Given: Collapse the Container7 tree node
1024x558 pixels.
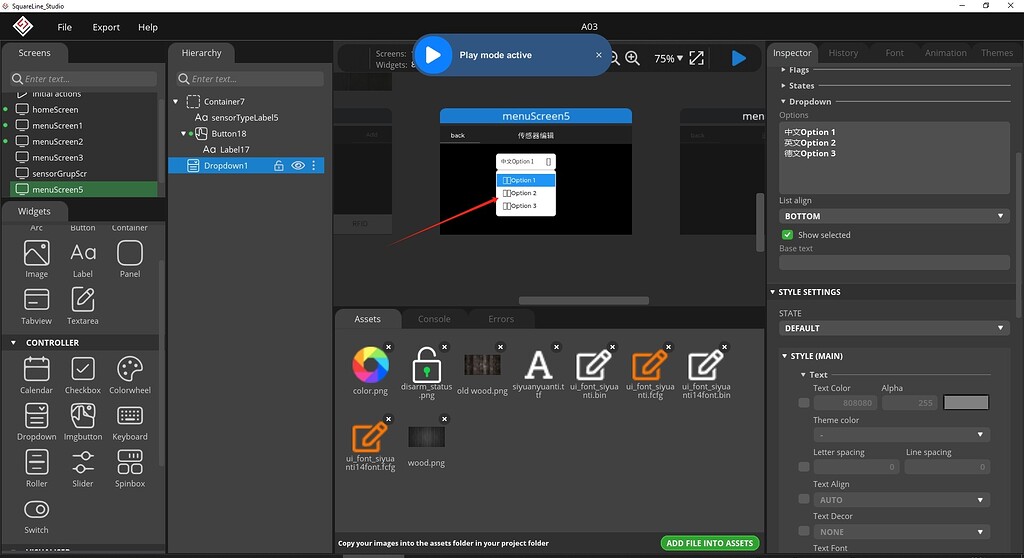Looking at the screenshot, I should click(177, 102).
